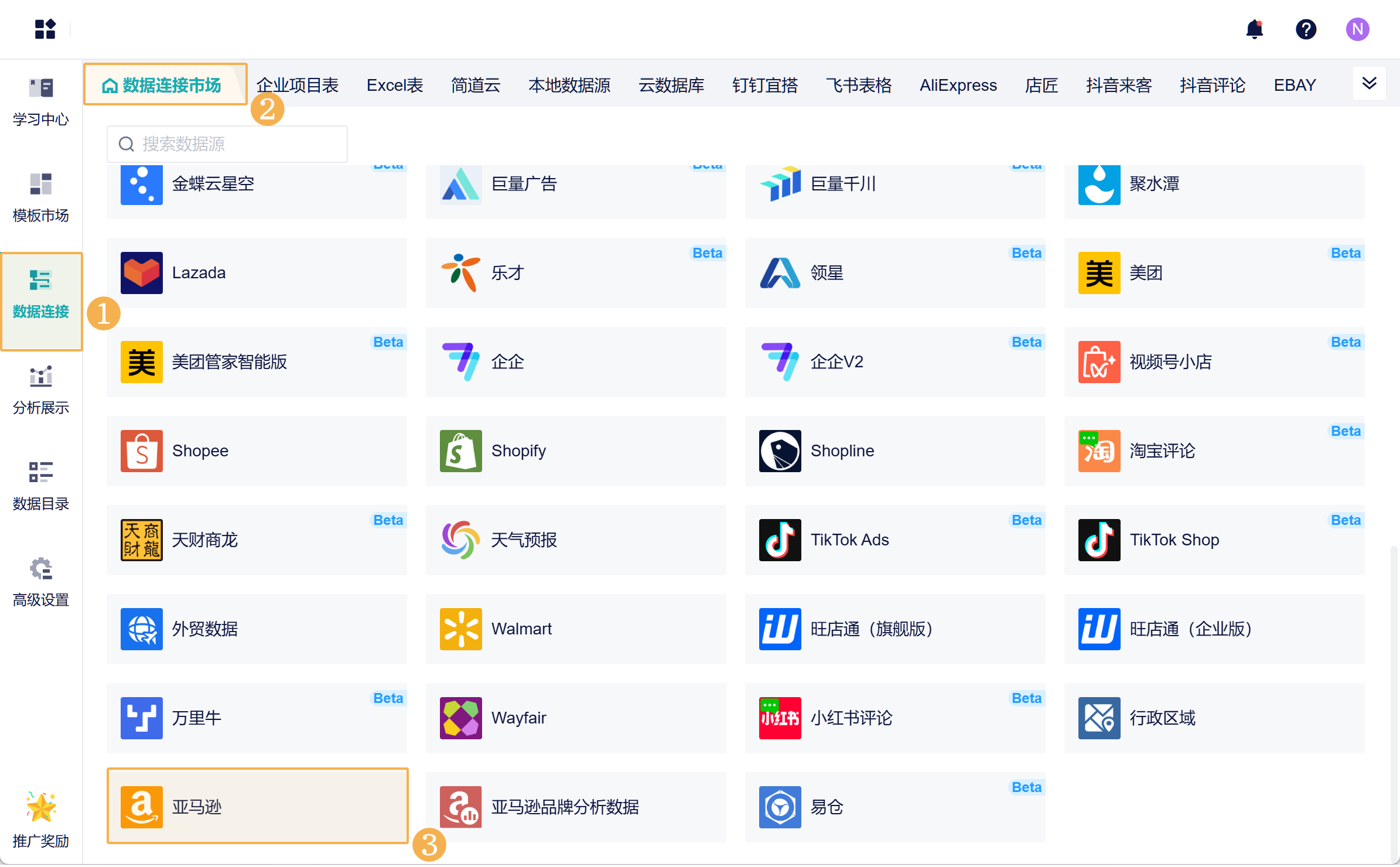Click the Lazada logo icon
Screen dimensions: 1400x867
click(142, 273)
